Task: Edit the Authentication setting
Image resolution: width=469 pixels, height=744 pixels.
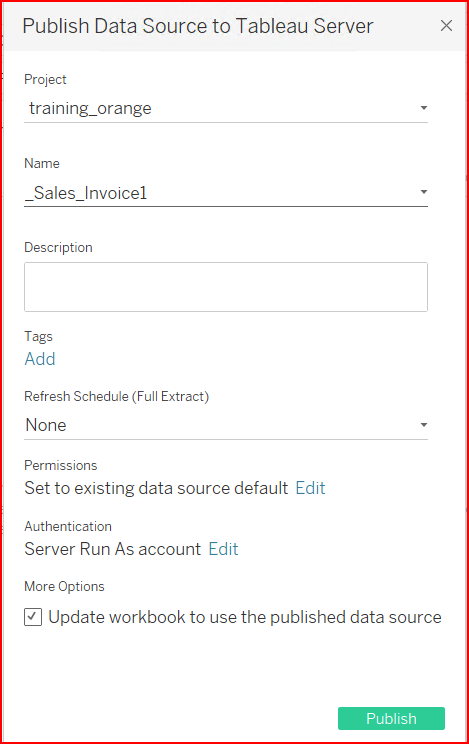Action: coord(224,549)
